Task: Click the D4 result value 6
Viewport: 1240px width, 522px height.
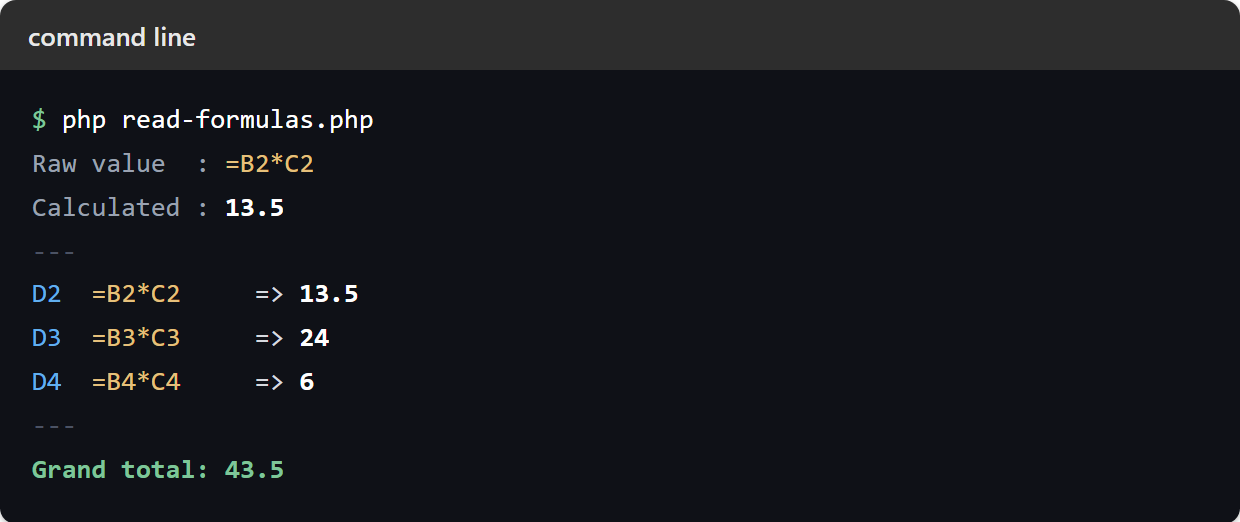Action: (307, 382)
